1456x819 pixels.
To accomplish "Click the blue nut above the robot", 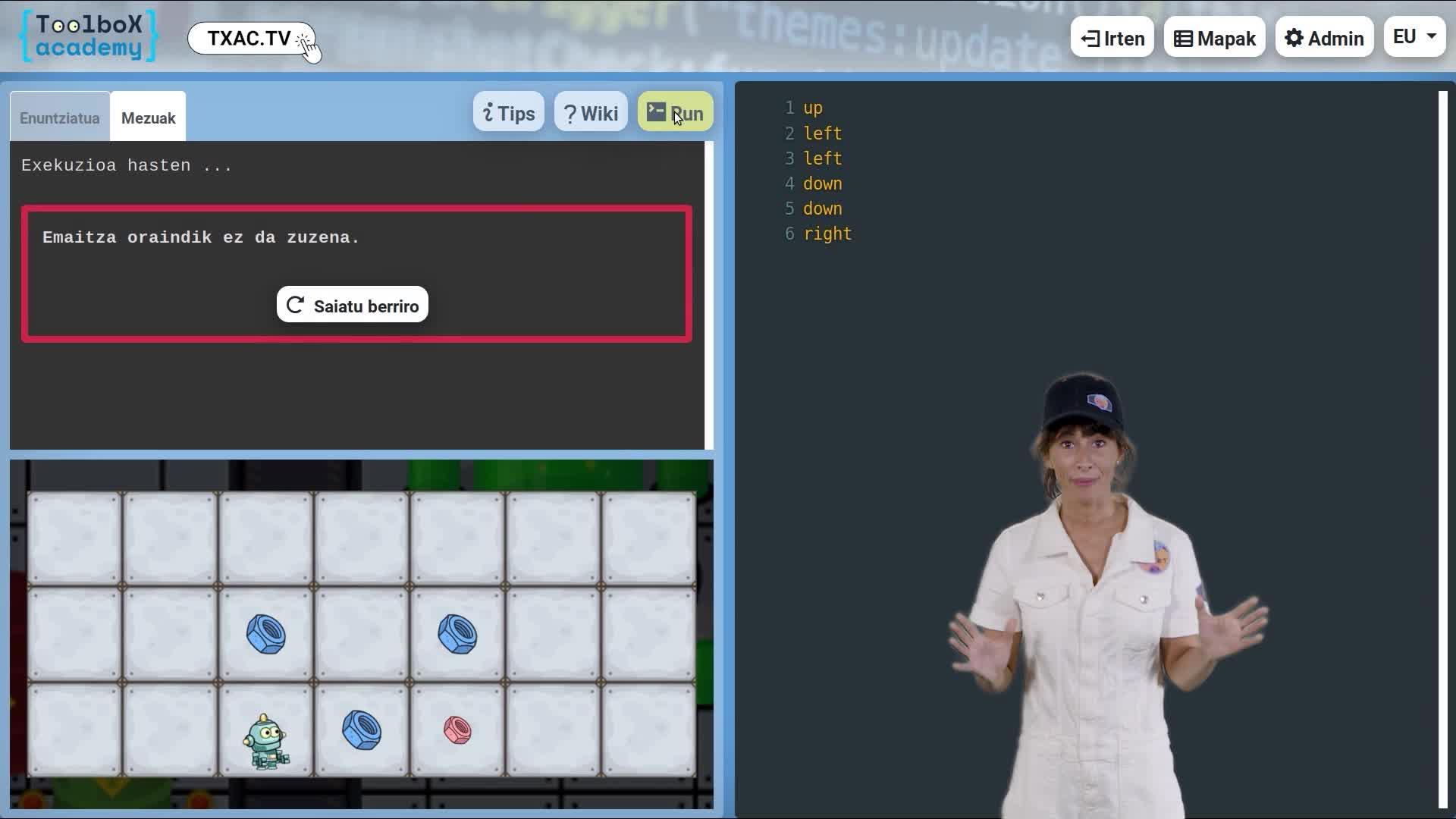I will coord(266,634).
